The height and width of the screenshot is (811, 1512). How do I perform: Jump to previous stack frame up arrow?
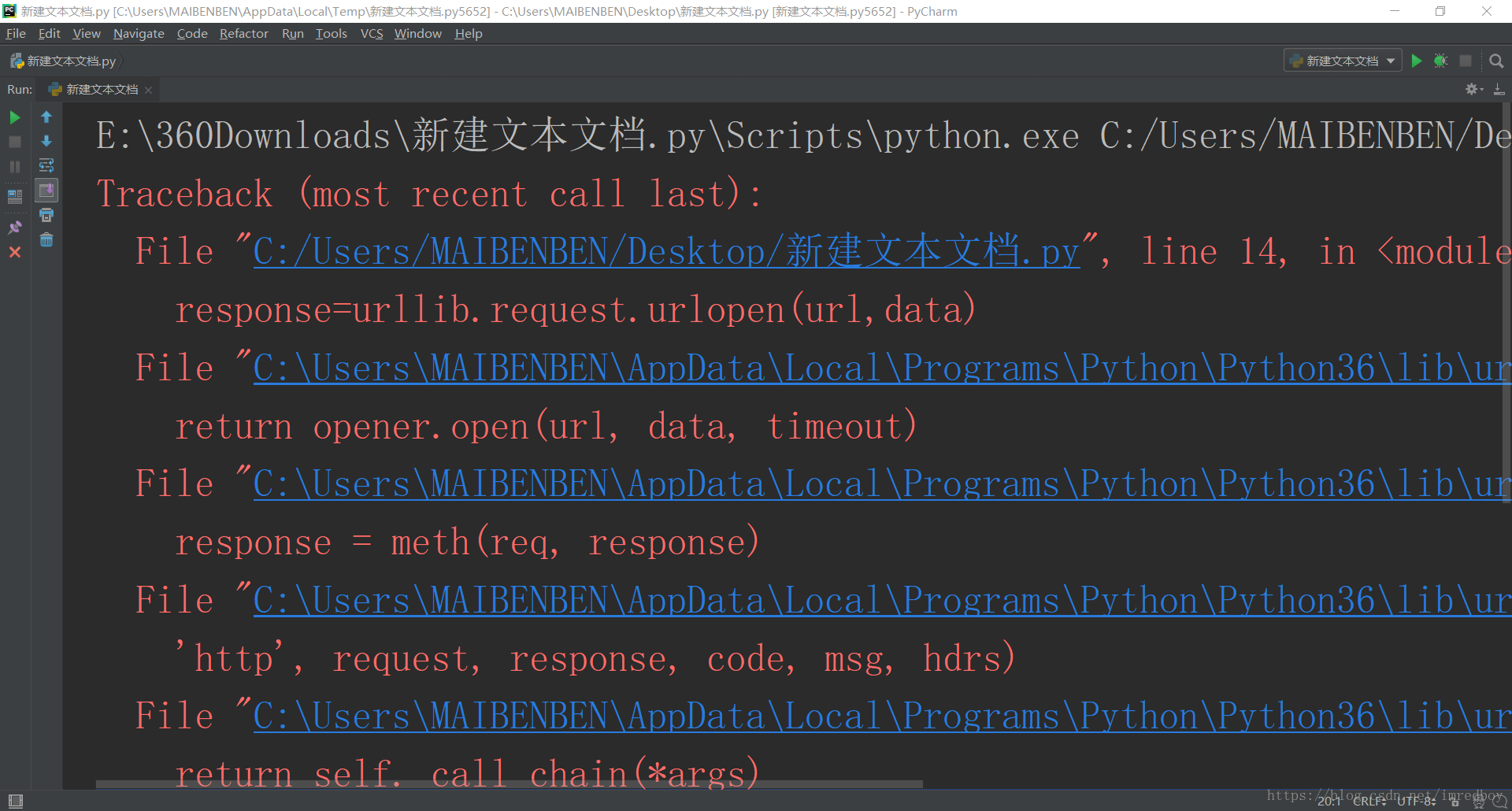coord(46,117)
